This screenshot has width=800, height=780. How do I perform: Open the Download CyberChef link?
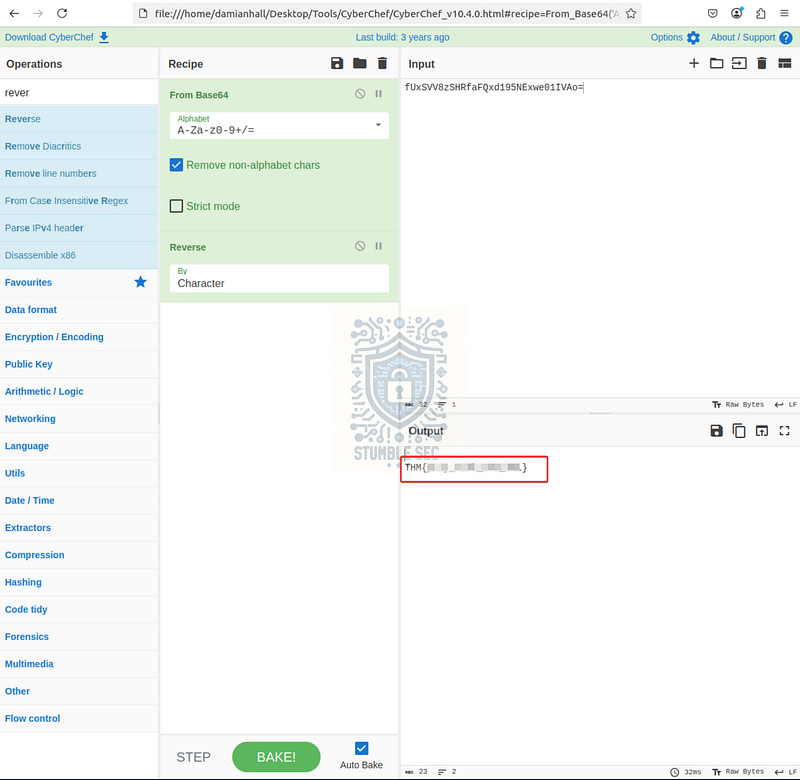pos(57,37)
